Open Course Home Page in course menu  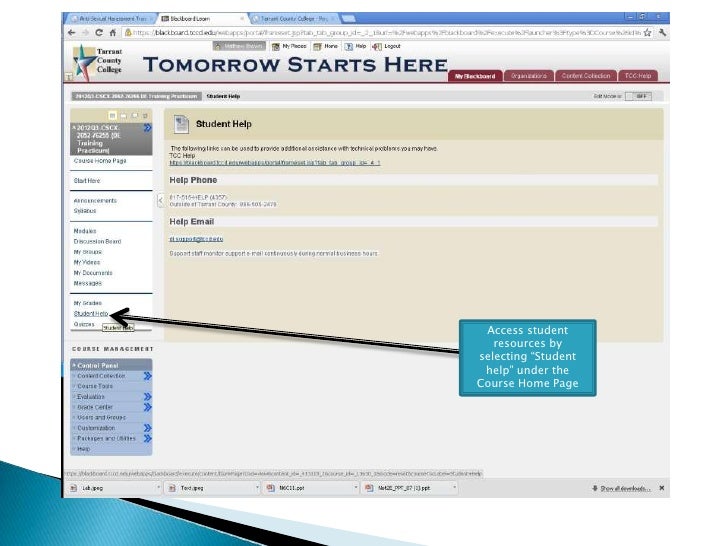100,161
